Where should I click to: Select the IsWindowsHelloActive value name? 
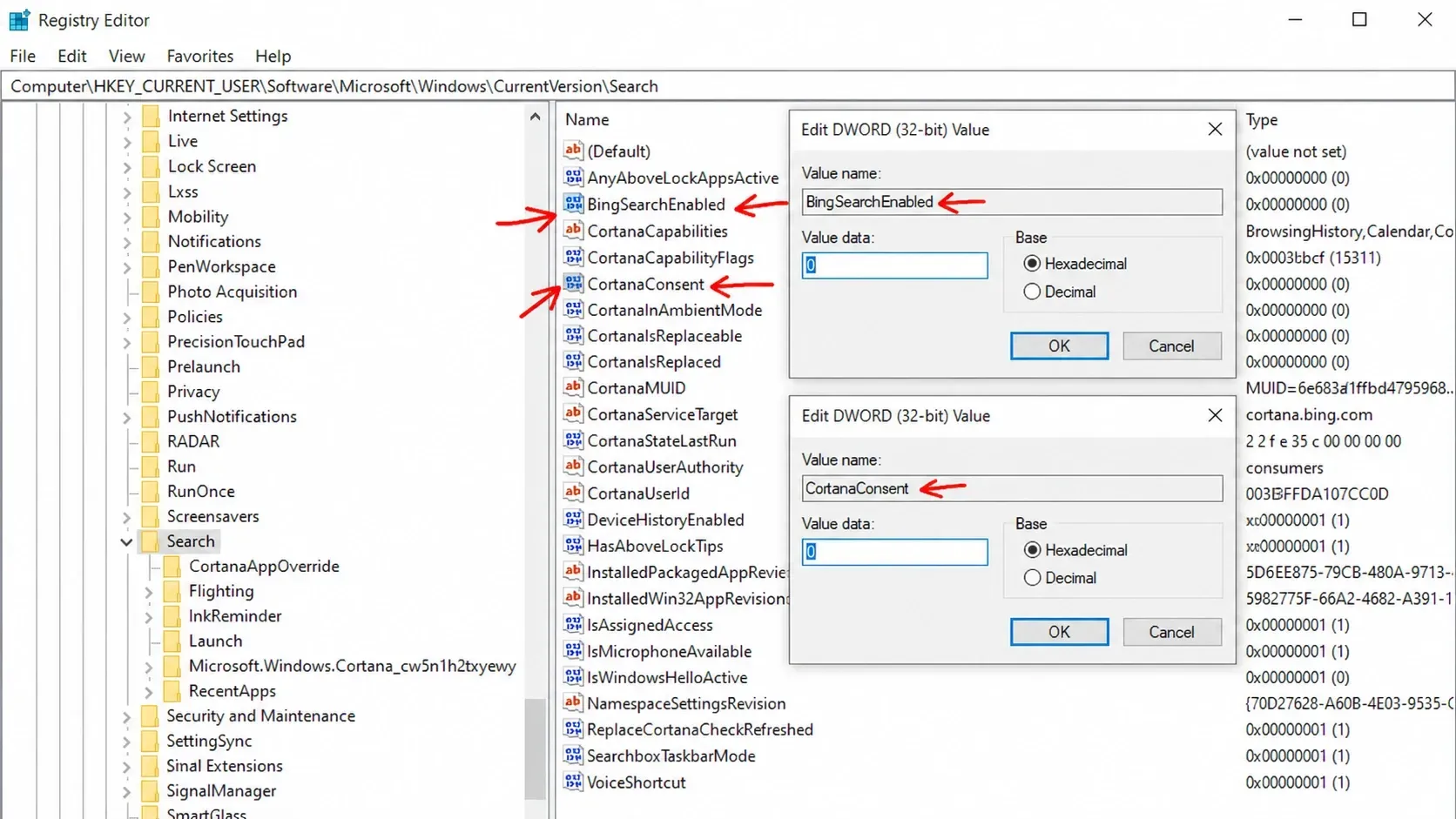[x=667, y=677]
